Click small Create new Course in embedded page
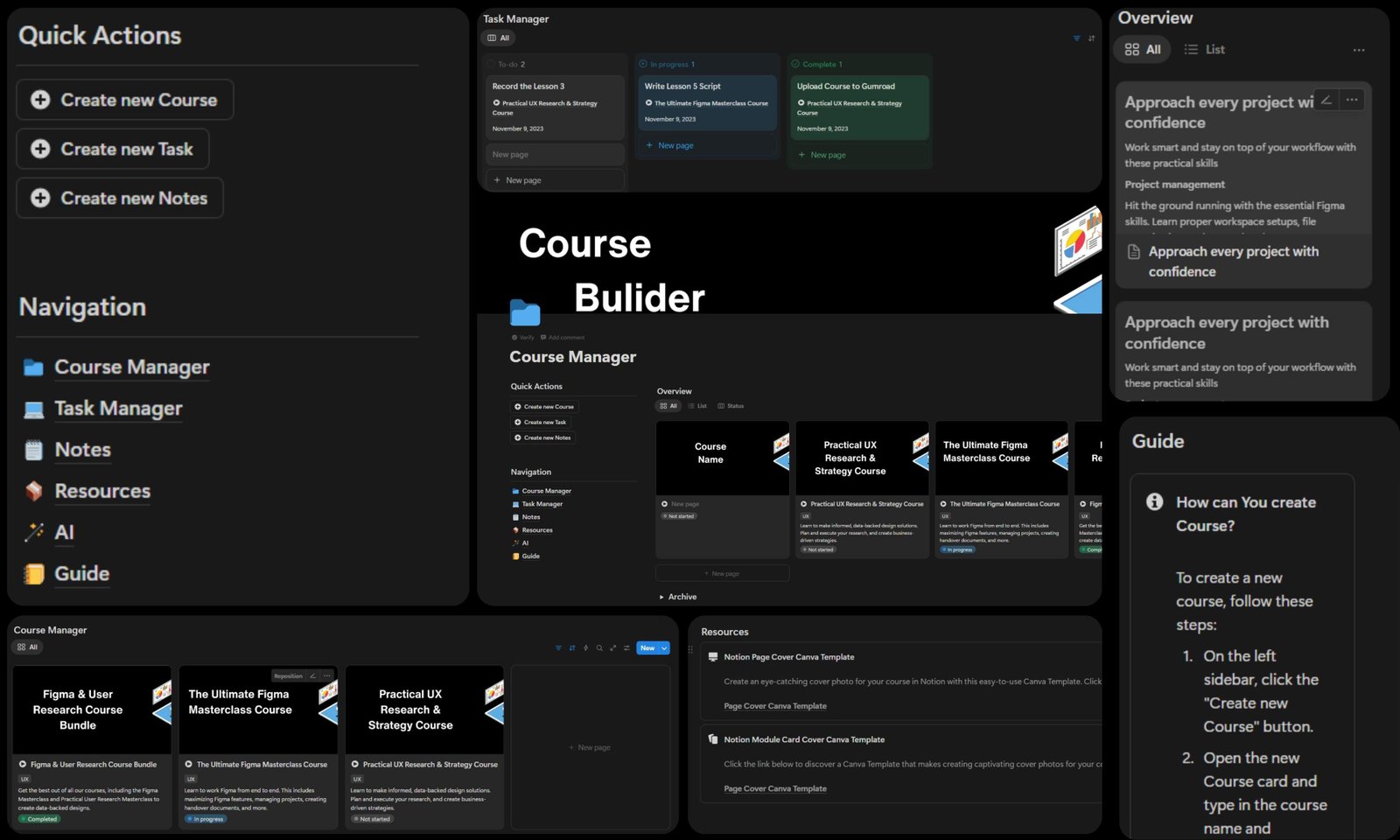Screen dimensions: 1400x840 (543, 407)
